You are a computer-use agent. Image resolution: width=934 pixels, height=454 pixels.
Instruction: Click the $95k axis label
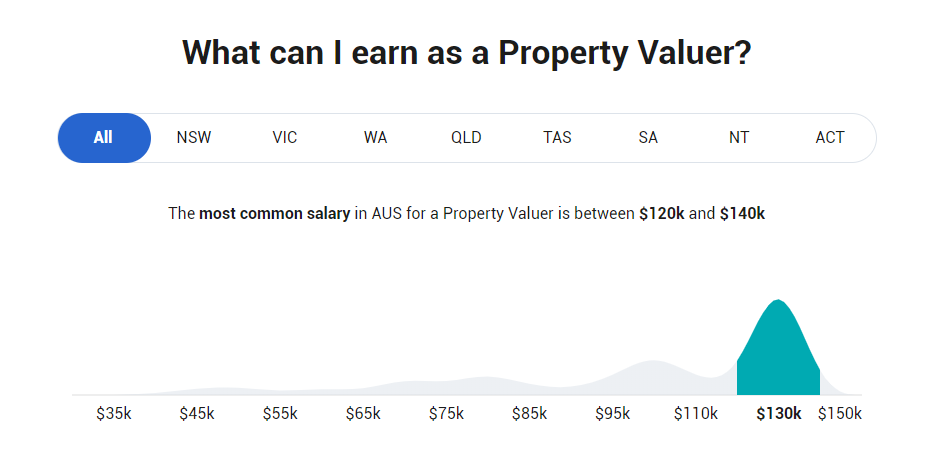612,414
